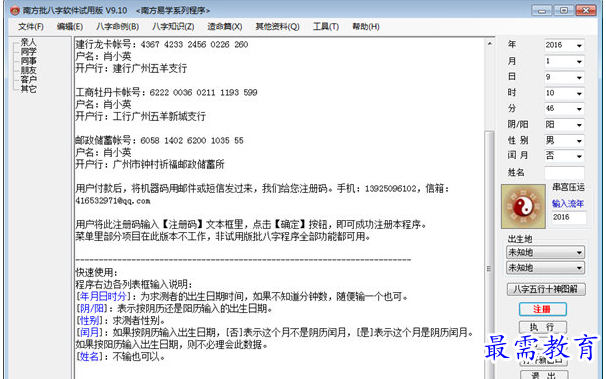Click the 工商牡丹卡帐号 account line
Image resolution: width=606 pixels, height=379 pixels.
tap(166, 92)
